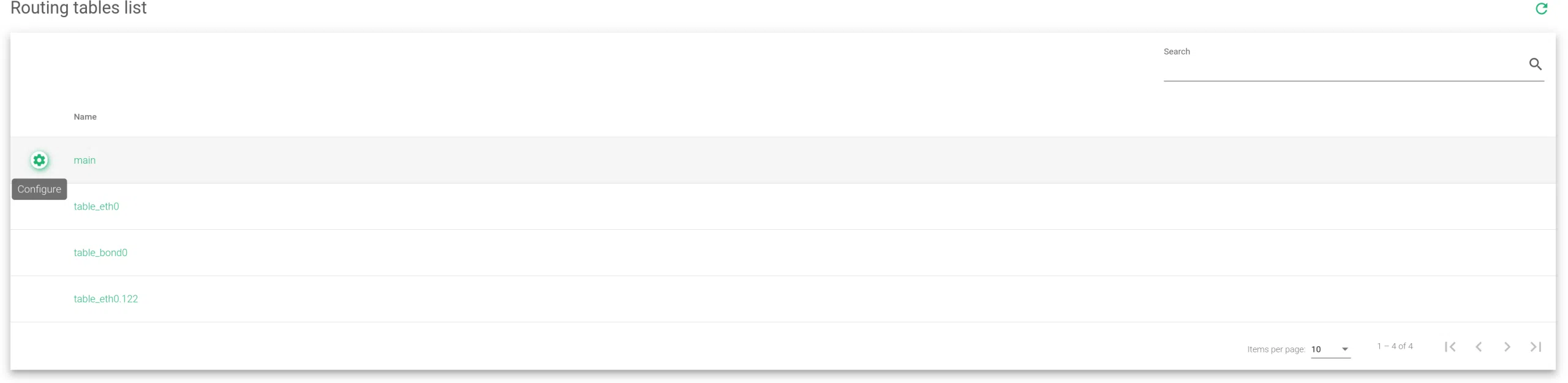
Task: Click the Items per page label
Action: (x=1276, y=349)
